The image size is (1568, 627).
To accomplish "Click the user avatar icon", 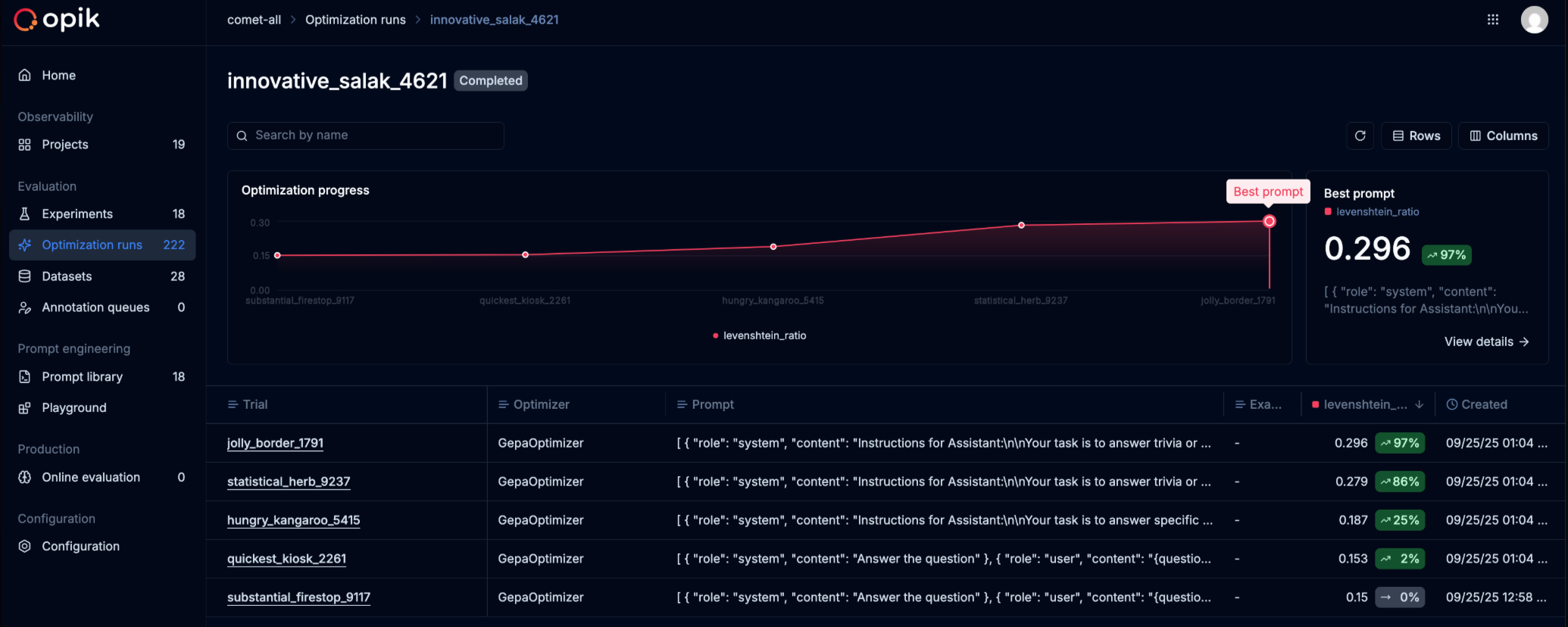I will [x=1534, y=20].
